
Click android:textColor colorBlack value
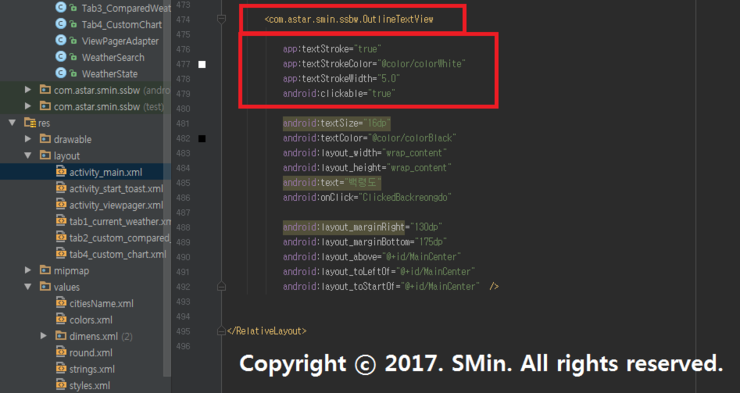click(x=412, y=138)
